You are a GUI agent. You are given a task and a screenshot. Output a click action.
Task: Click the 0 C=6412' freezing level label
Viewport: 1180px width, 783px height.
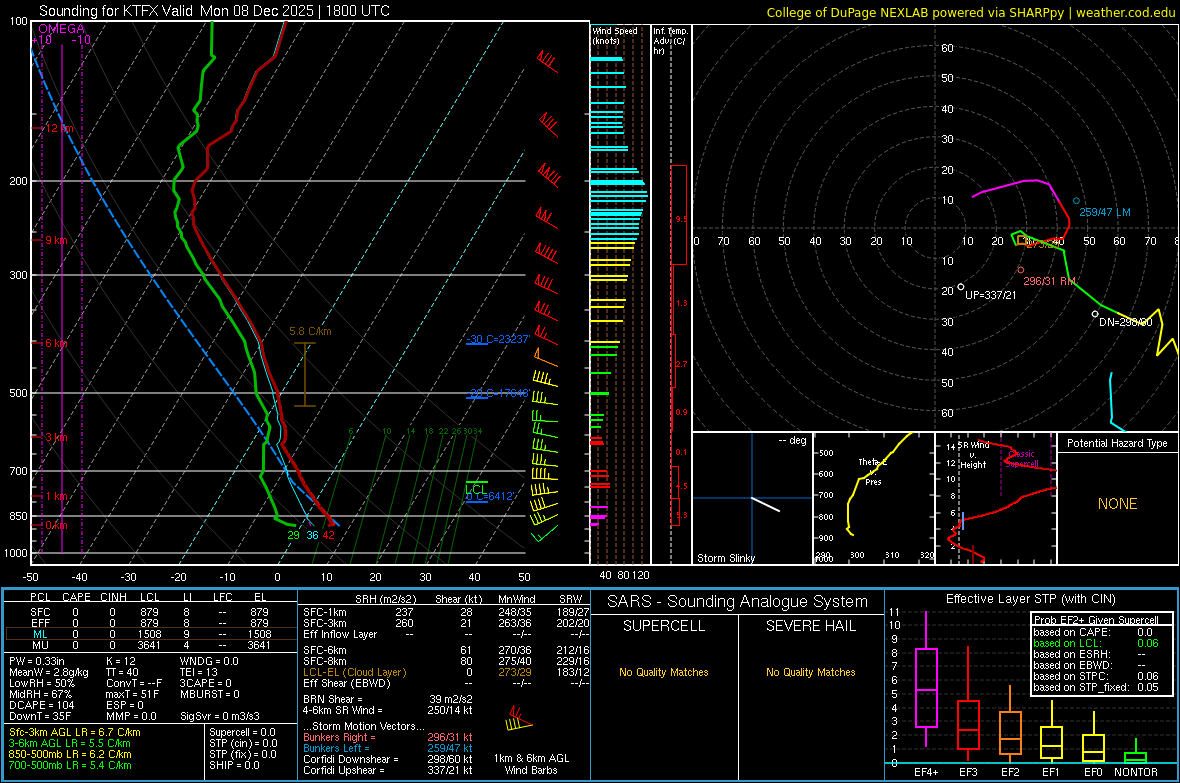point(490,496)
